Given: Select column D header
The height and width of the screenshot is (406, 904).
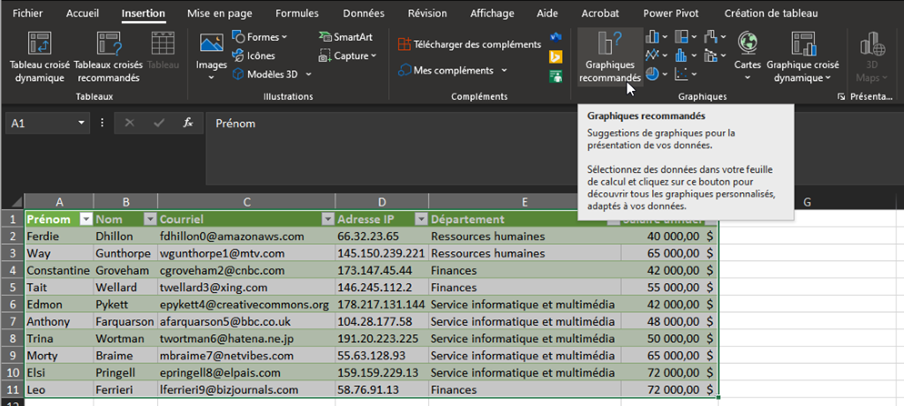Looking at the screenshot, I should pos(381,203).
